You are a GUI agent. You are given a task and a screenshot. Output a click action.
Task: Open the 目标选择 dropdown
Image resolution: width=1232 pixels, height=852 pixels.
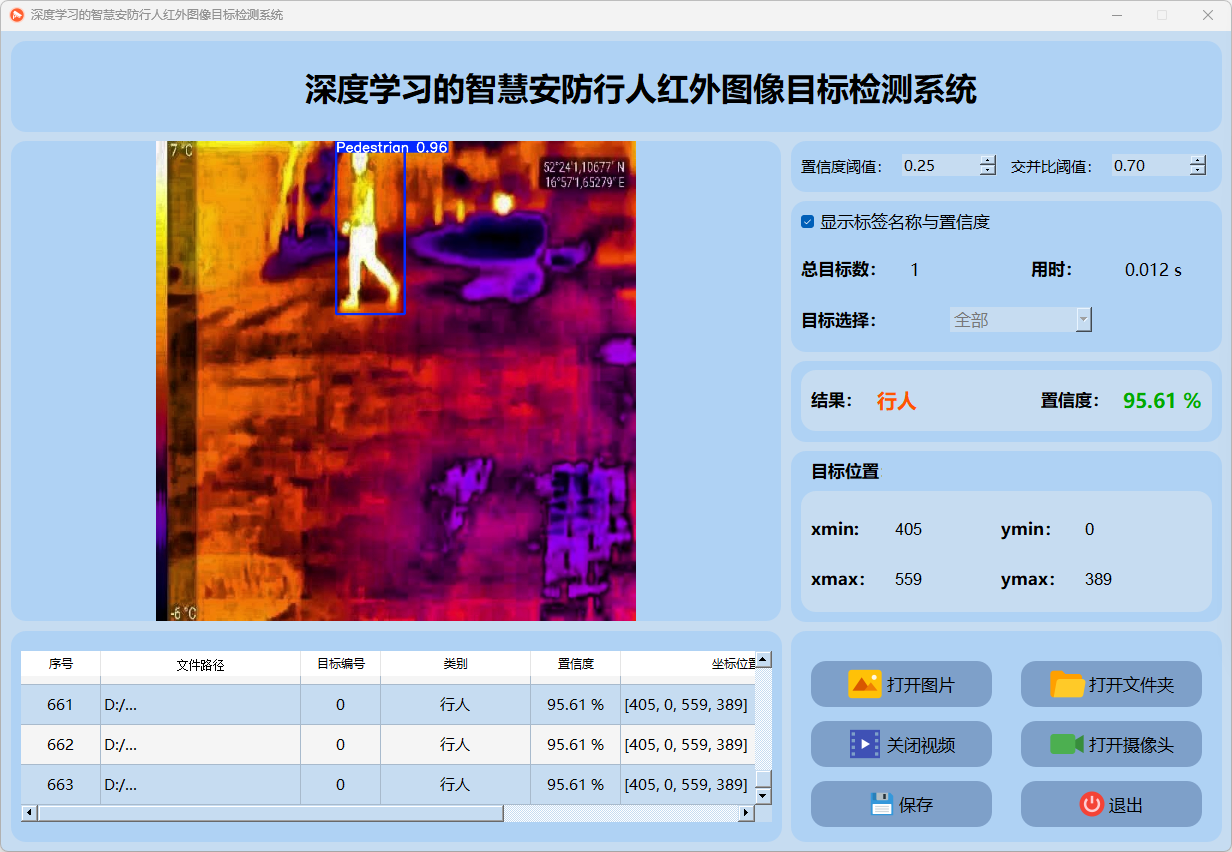click(1020, 320)
